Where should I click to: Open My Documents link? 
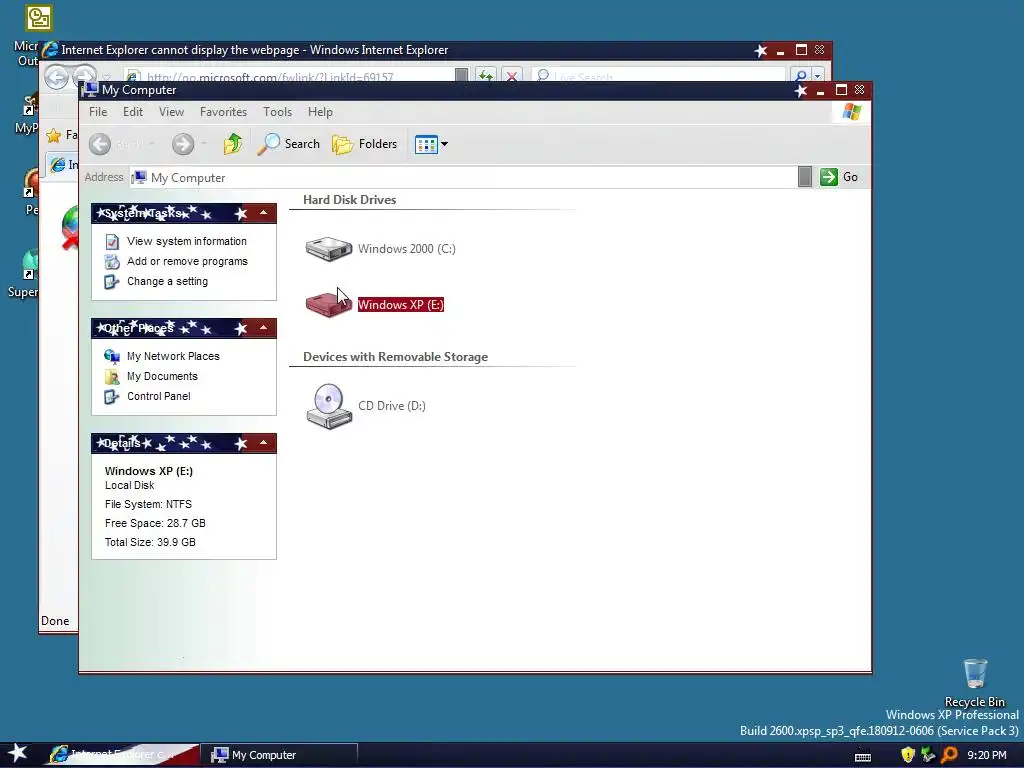click(162, 376)
